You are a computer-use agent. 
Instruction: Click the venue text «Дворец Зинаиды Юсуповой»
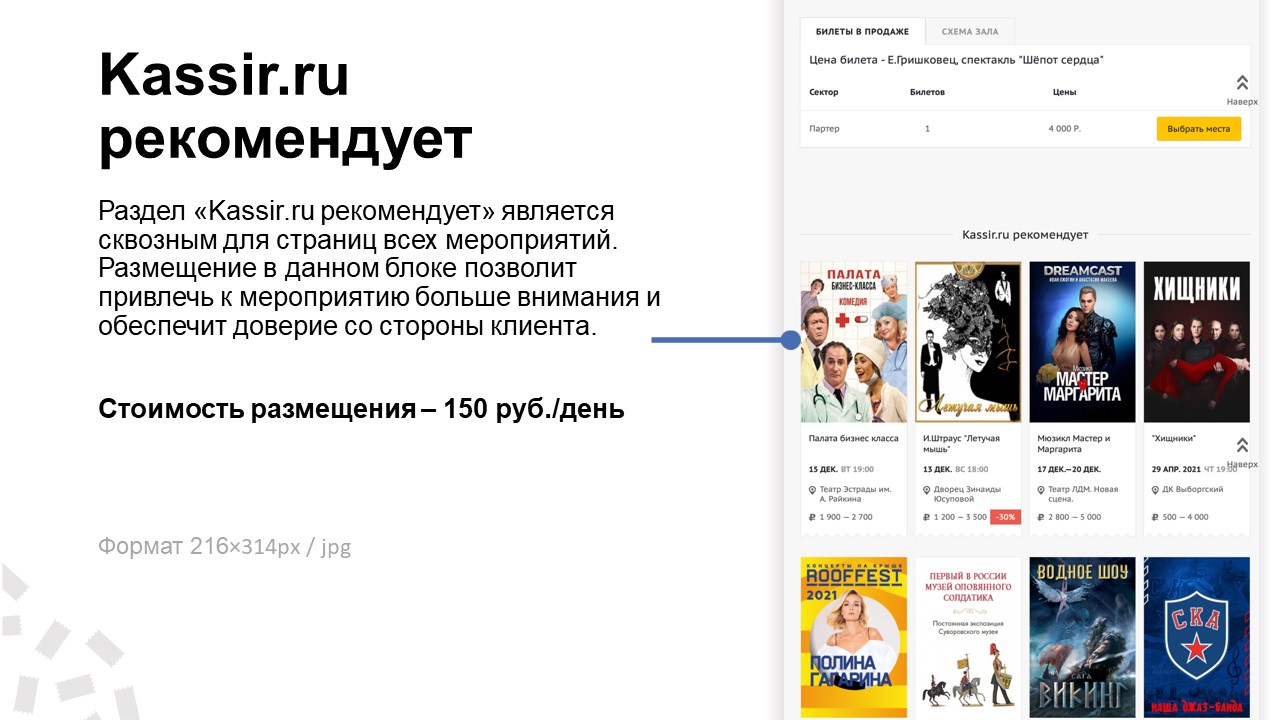967,494
